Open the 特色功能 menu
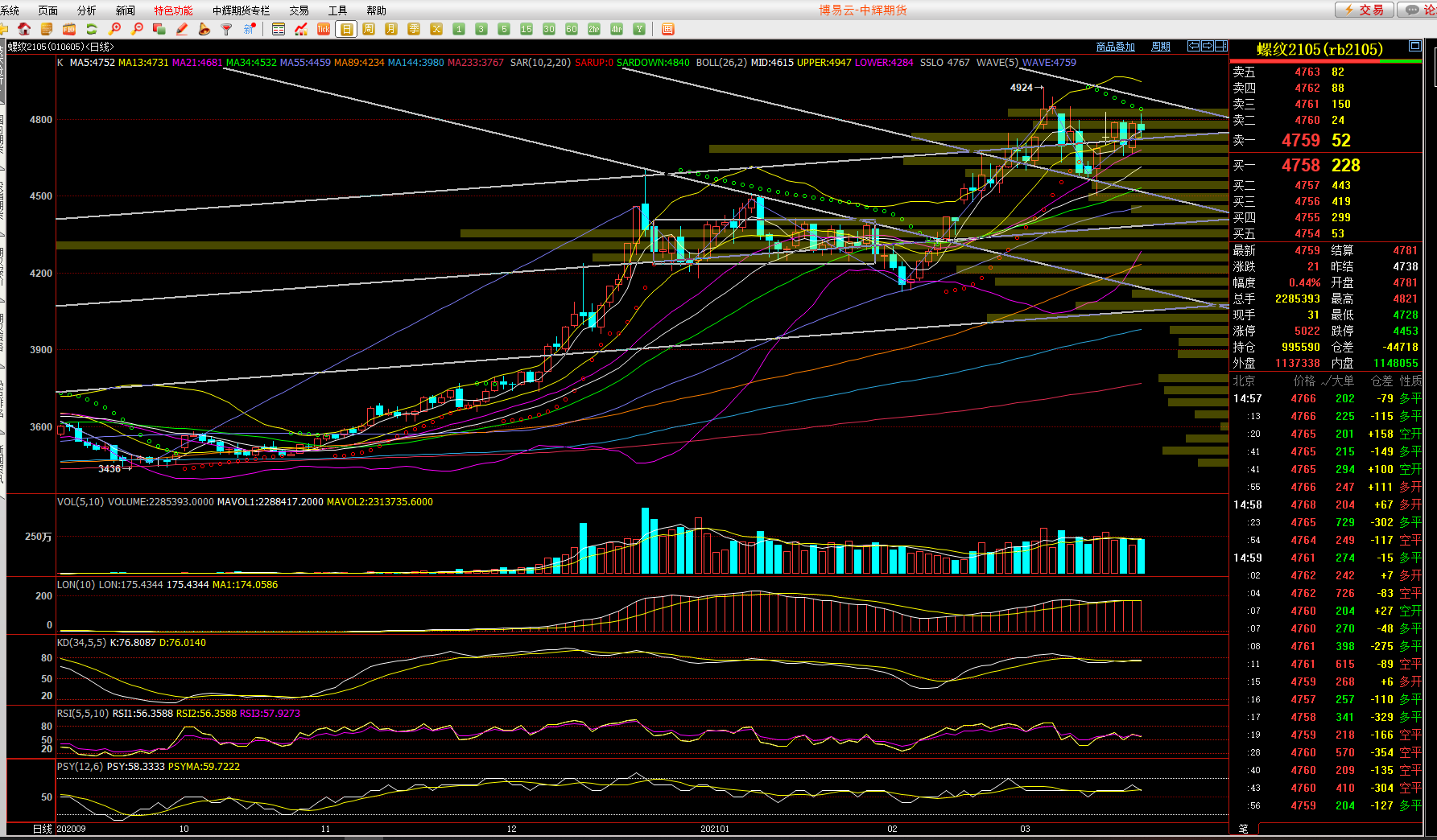This screenshot has height=840, width=1437. (173, 10)
